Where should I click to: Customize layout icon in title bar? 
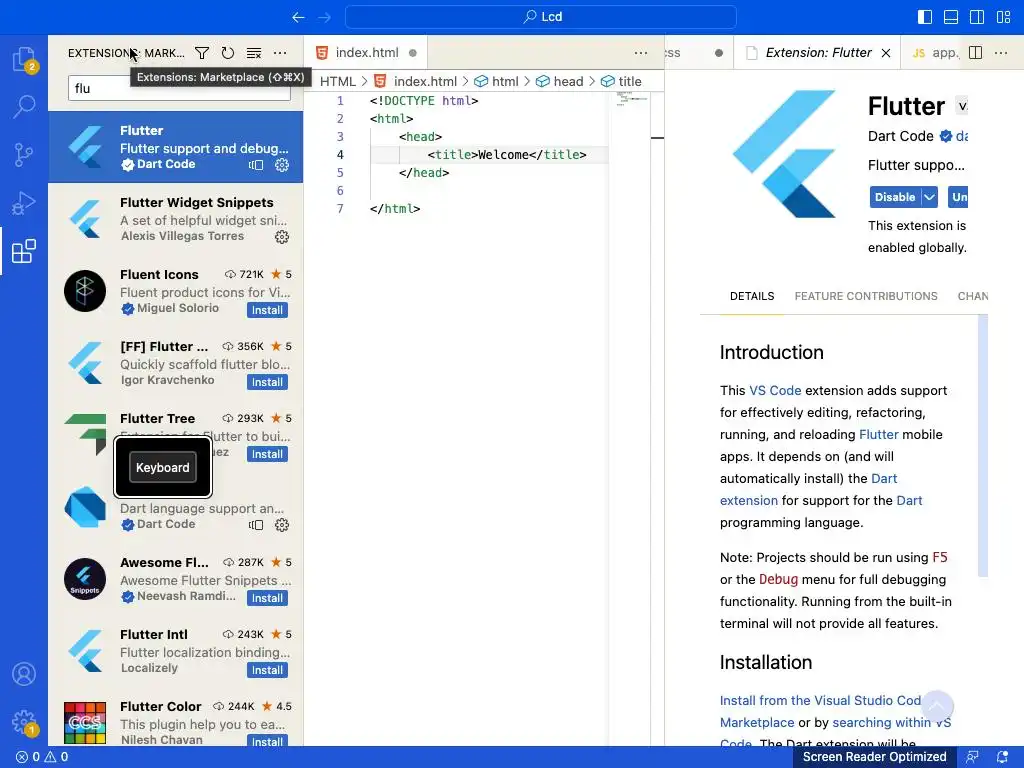1004,17
